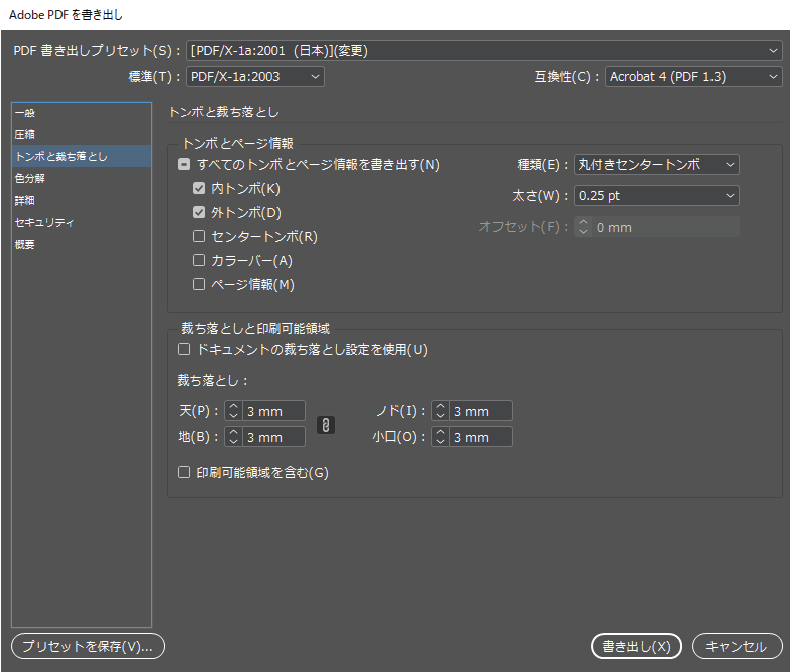Click the オフセット(F) 0 mm field

click(x=666, y=227)
